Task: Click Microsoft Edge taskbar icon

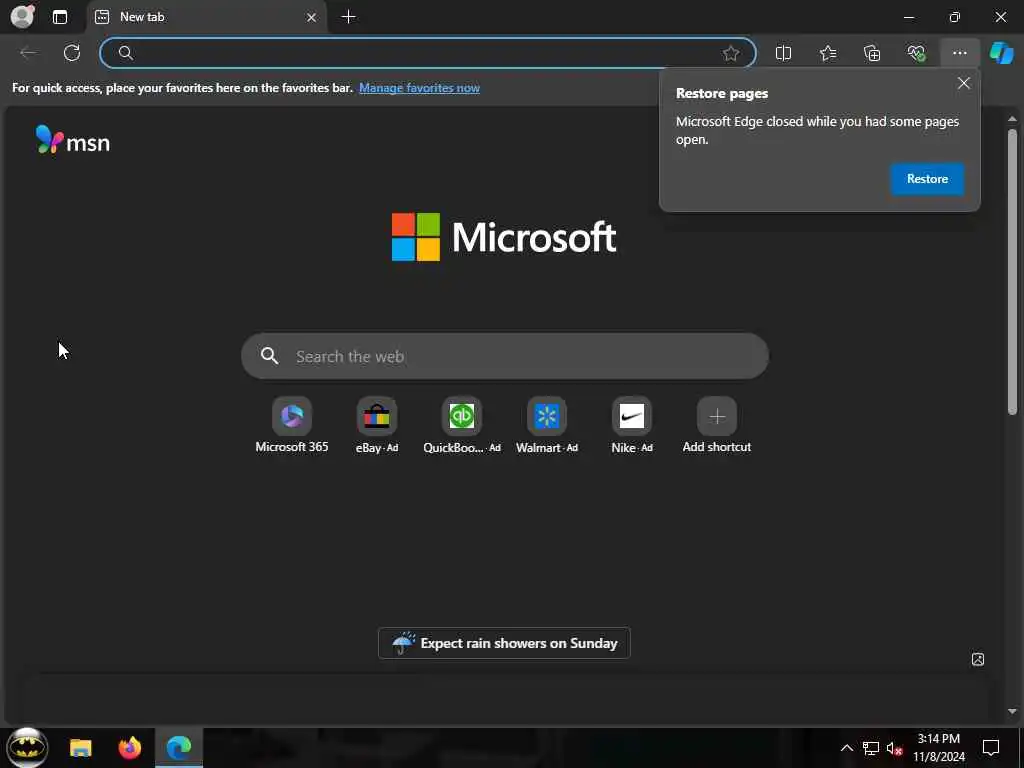Action: [x=179, y=748]
